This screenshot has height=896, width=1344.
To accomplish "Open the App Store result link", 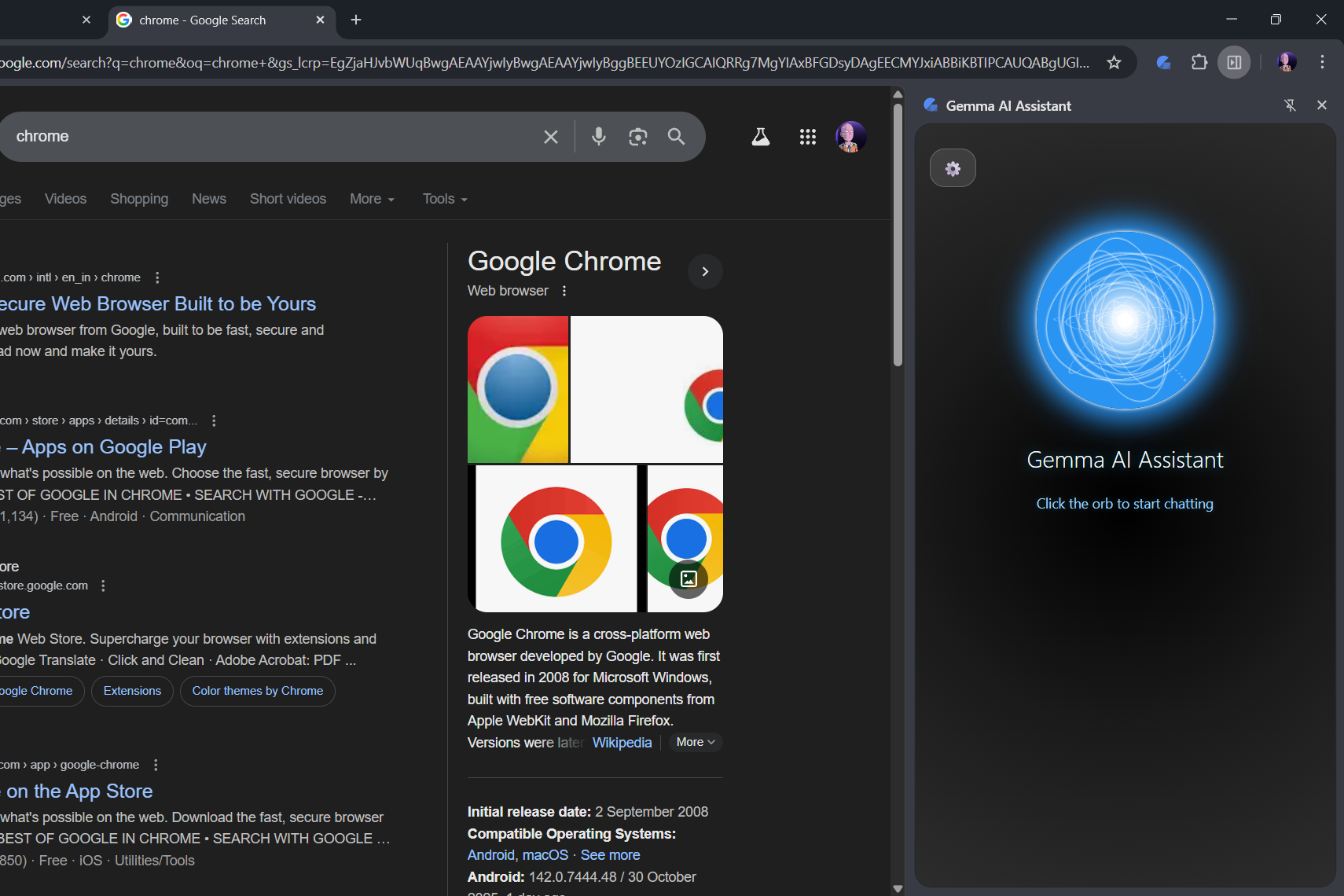I will pyautogui.click(x=77, y=791).
